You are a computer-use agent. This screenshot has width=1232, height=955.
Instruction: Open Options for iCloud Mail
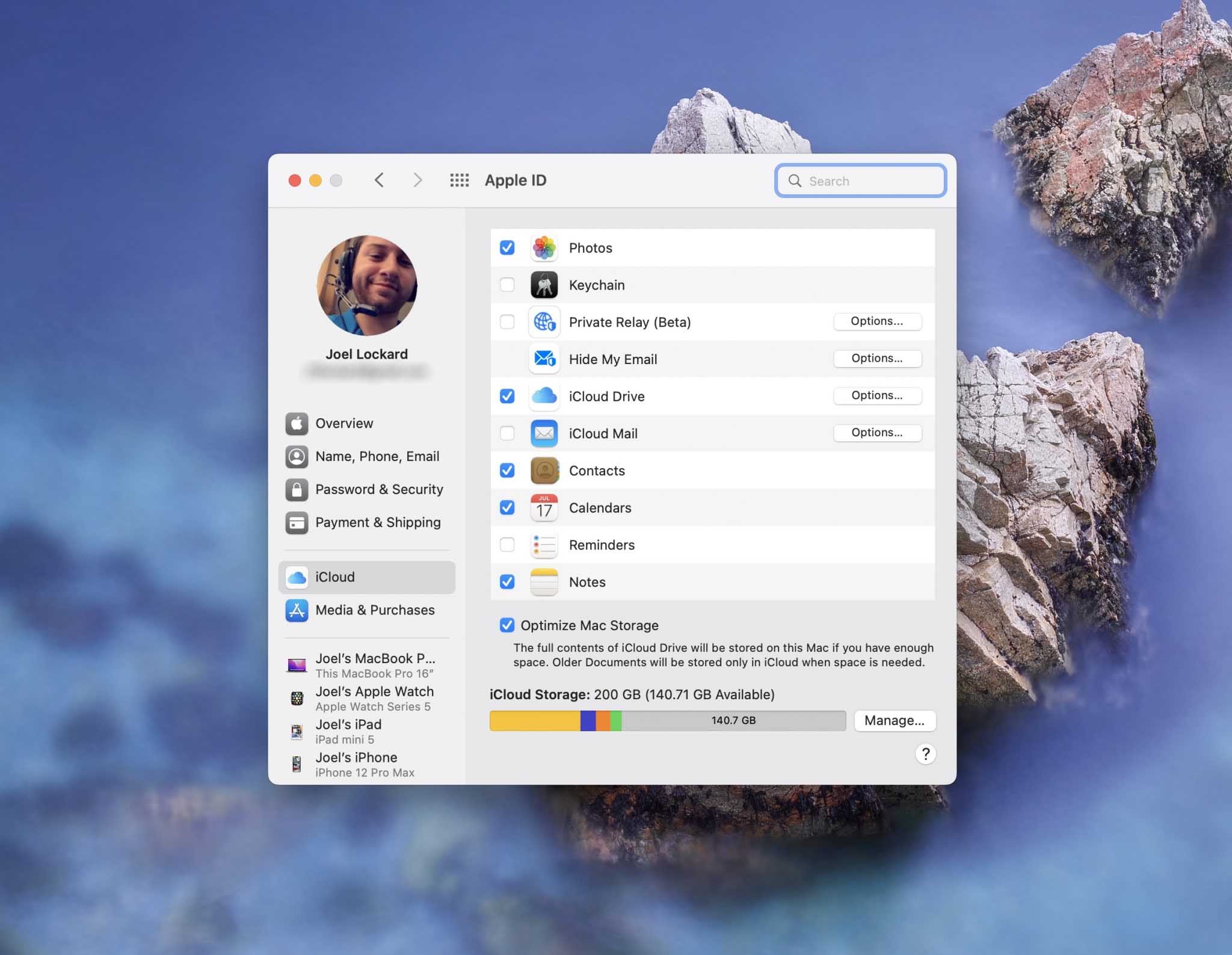point(877,433)
